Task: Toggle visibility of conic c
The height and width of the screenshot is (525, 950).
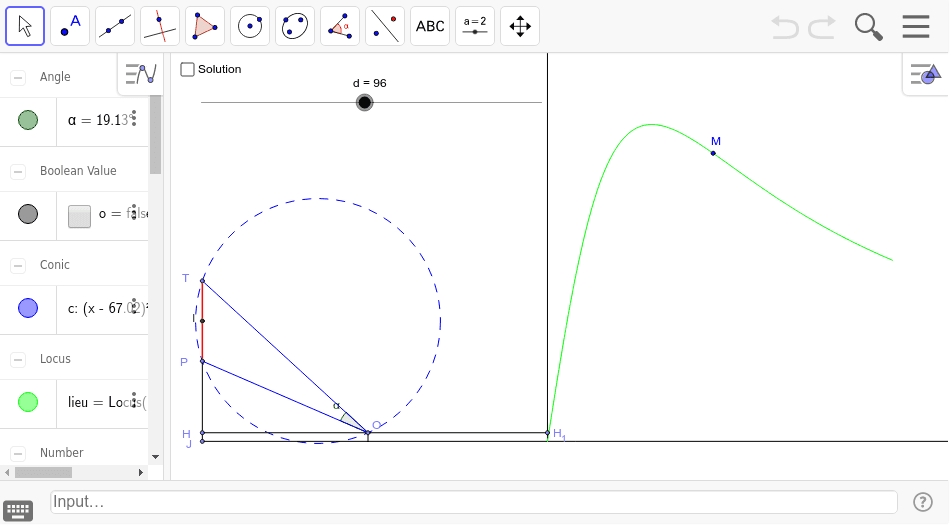Action: point(28,308)
